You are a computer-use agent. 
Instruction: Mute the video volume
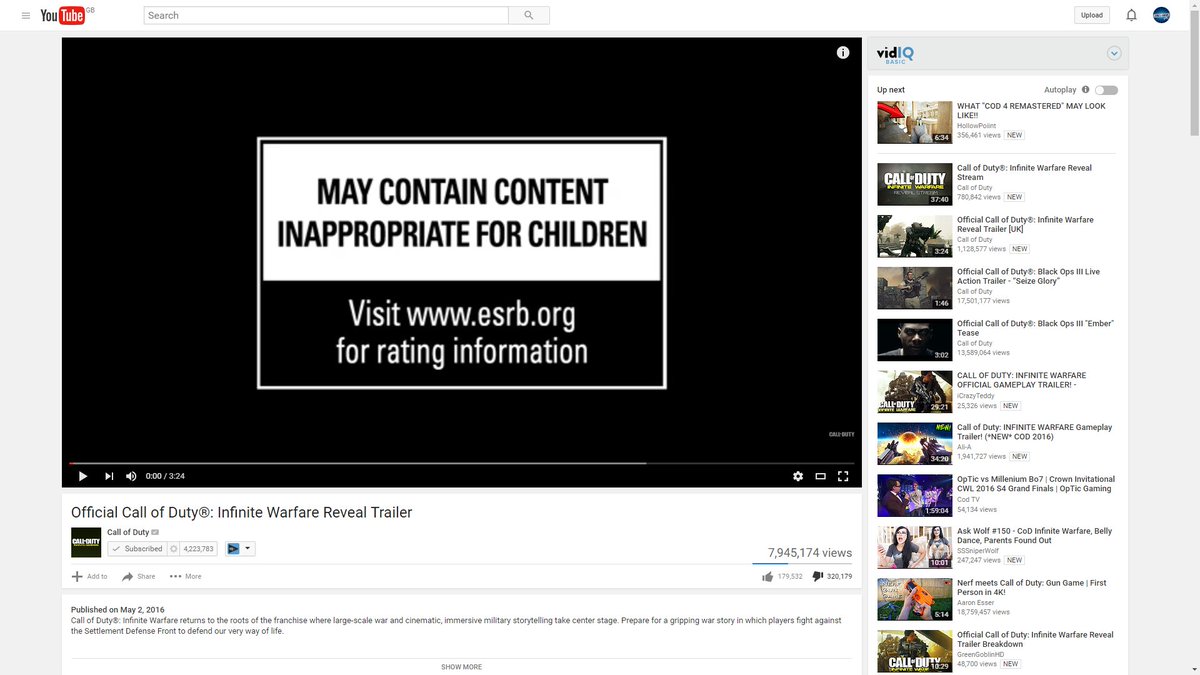131,476
